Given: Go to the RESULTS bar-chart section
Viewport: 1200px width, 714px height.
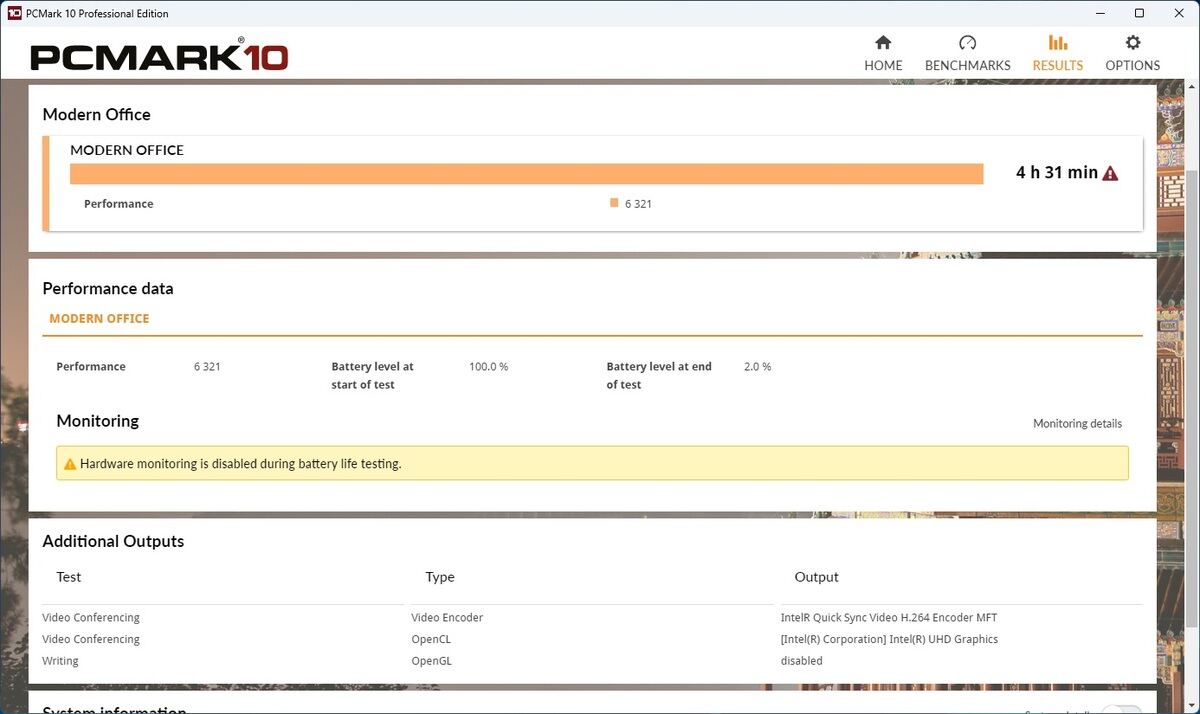Looking at the screenshot, I should (x=1057, y=53).
